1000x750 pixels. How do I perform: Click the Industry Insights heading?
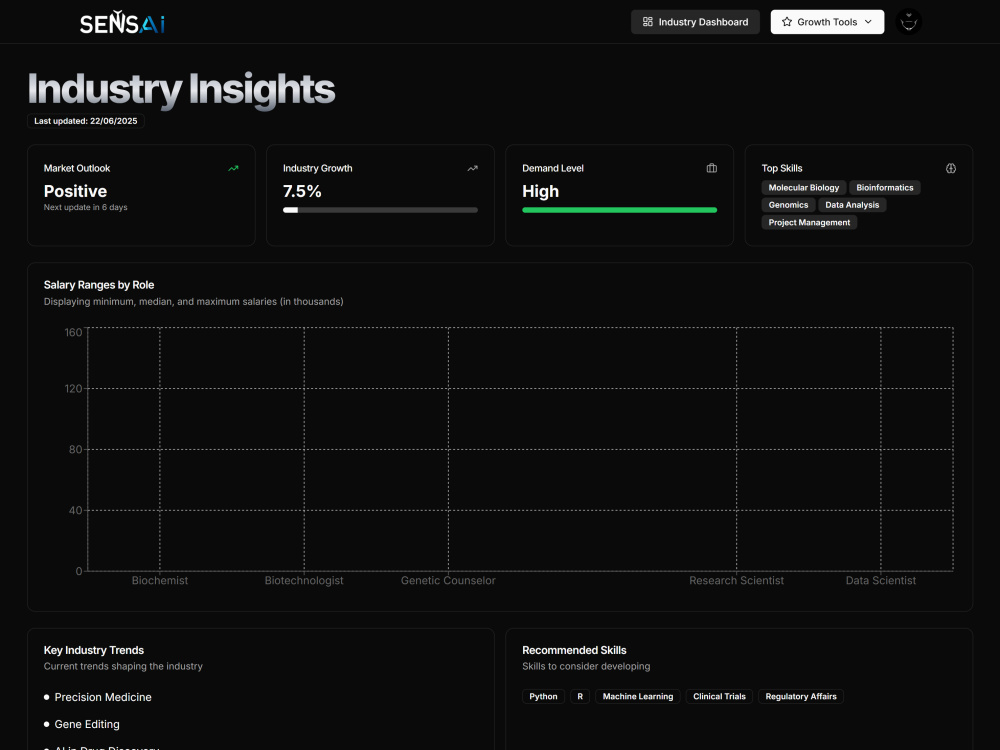click(181, 89)
